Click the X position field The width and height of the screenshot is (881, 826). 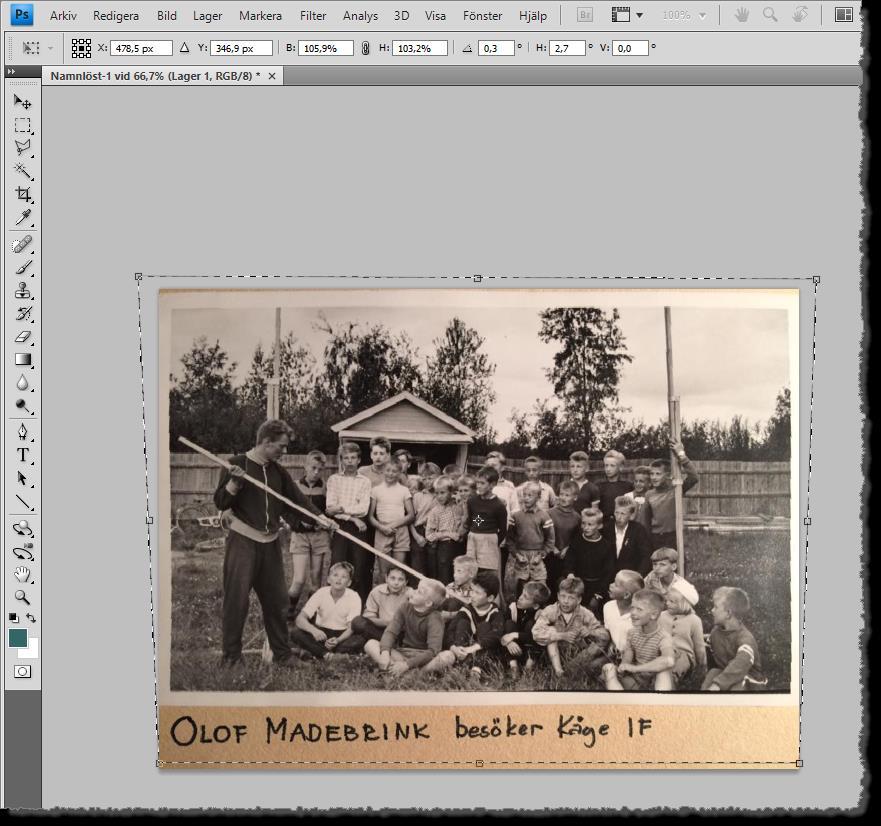(x=141, y=48)
